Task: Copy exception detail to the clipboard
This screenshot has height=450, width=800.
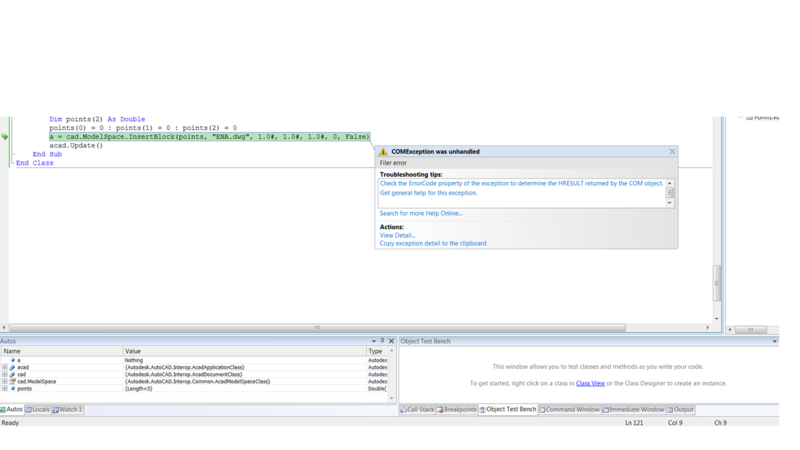Action: pos(433,243)
